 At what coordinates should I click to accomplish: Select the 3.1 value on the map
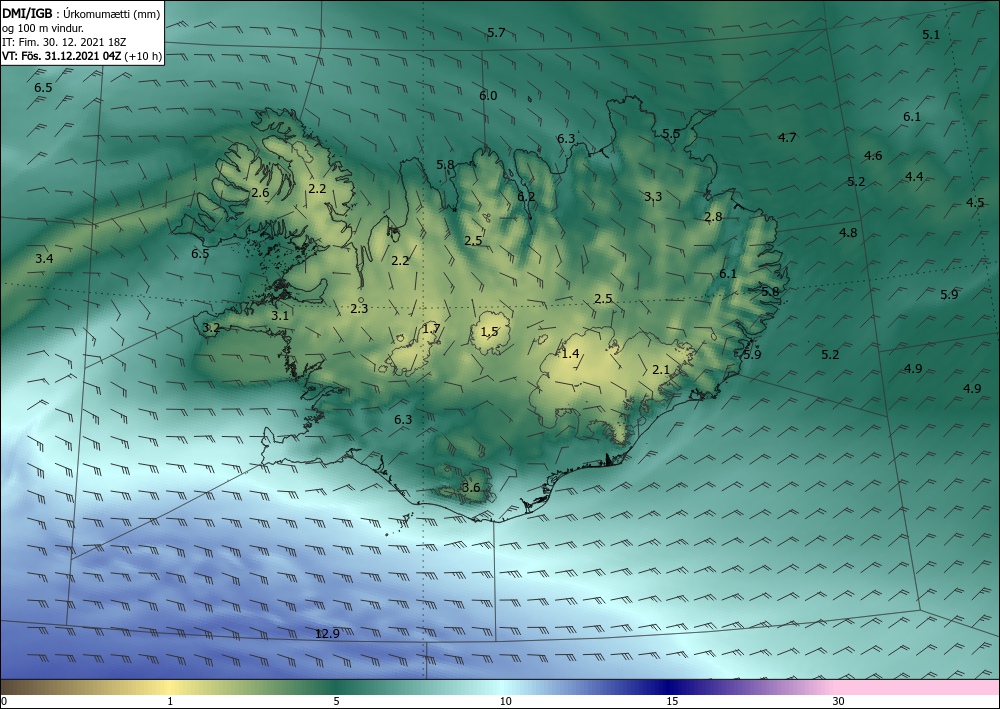coord(279,315)
